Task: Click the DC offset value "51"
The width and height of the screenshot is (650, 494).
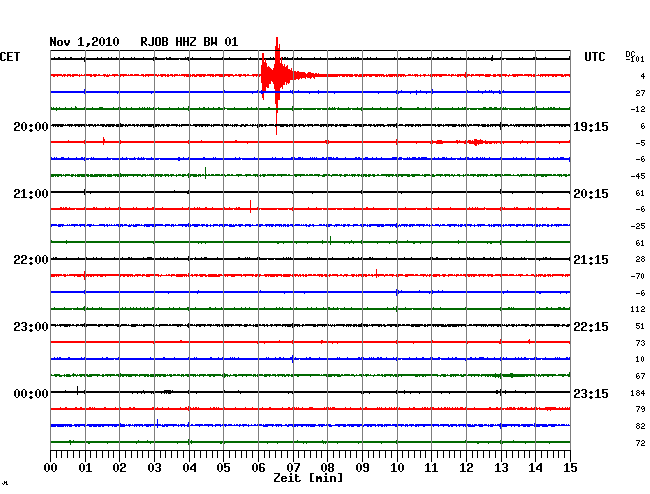Action: pyautogui.click(x=640, y=326)
